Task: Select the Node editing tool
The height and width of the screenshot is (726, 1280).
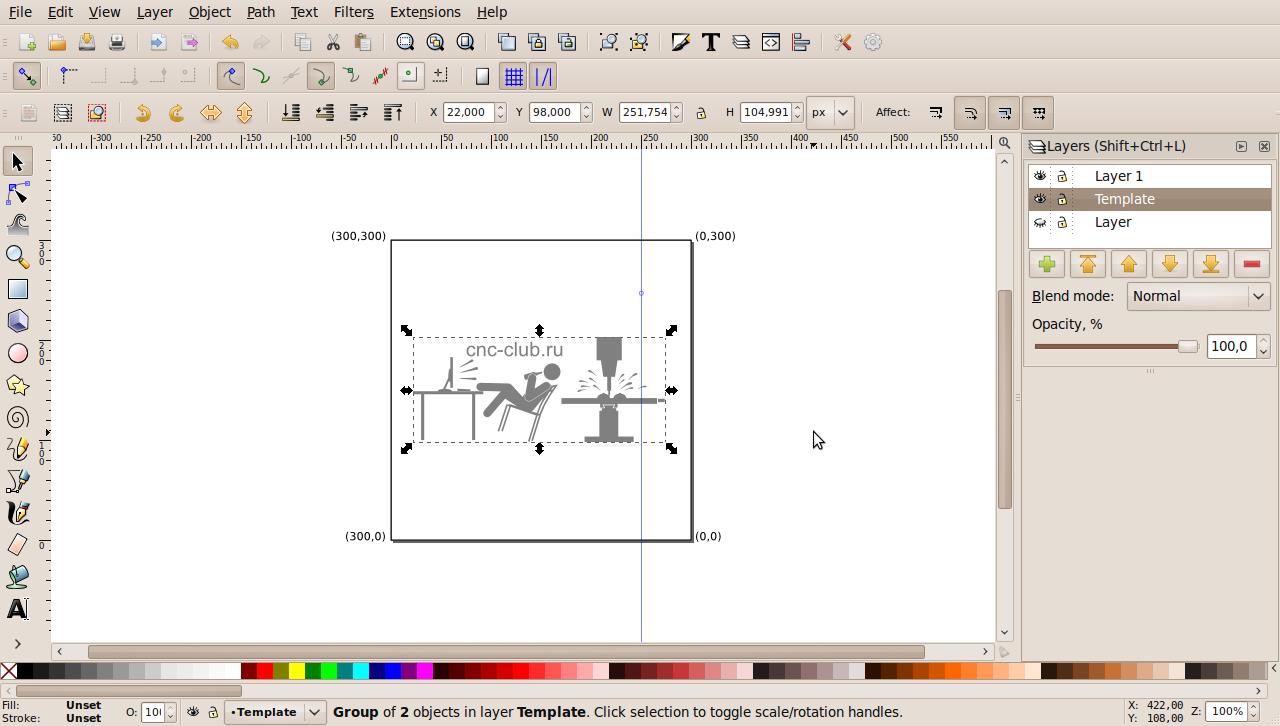Action: [18, 193]
